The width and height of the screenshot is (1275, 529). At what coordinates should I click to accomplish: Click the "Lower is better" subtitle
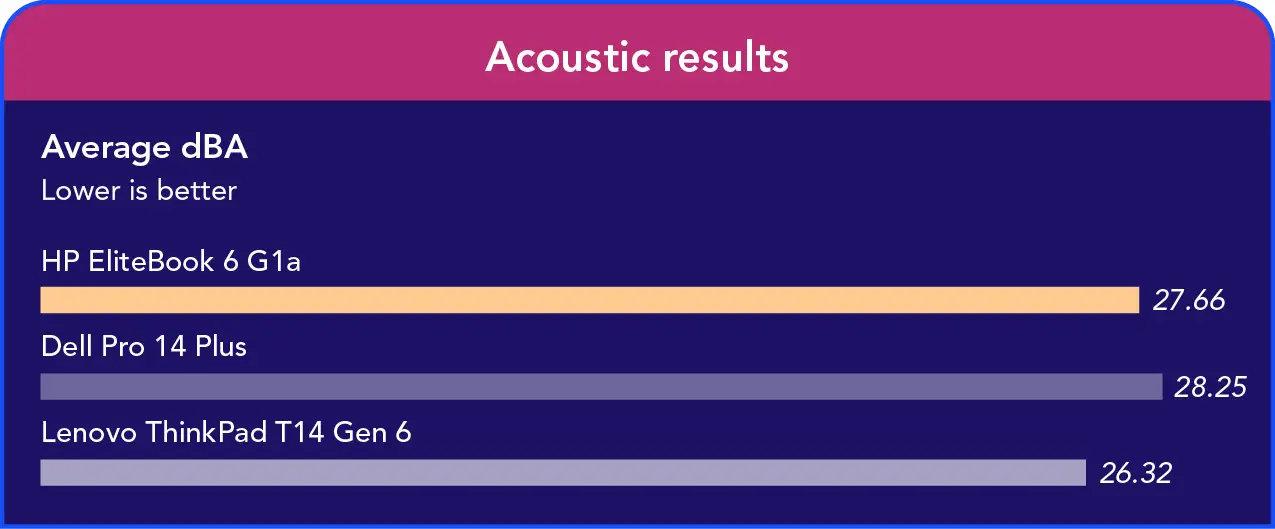[139, 190]
